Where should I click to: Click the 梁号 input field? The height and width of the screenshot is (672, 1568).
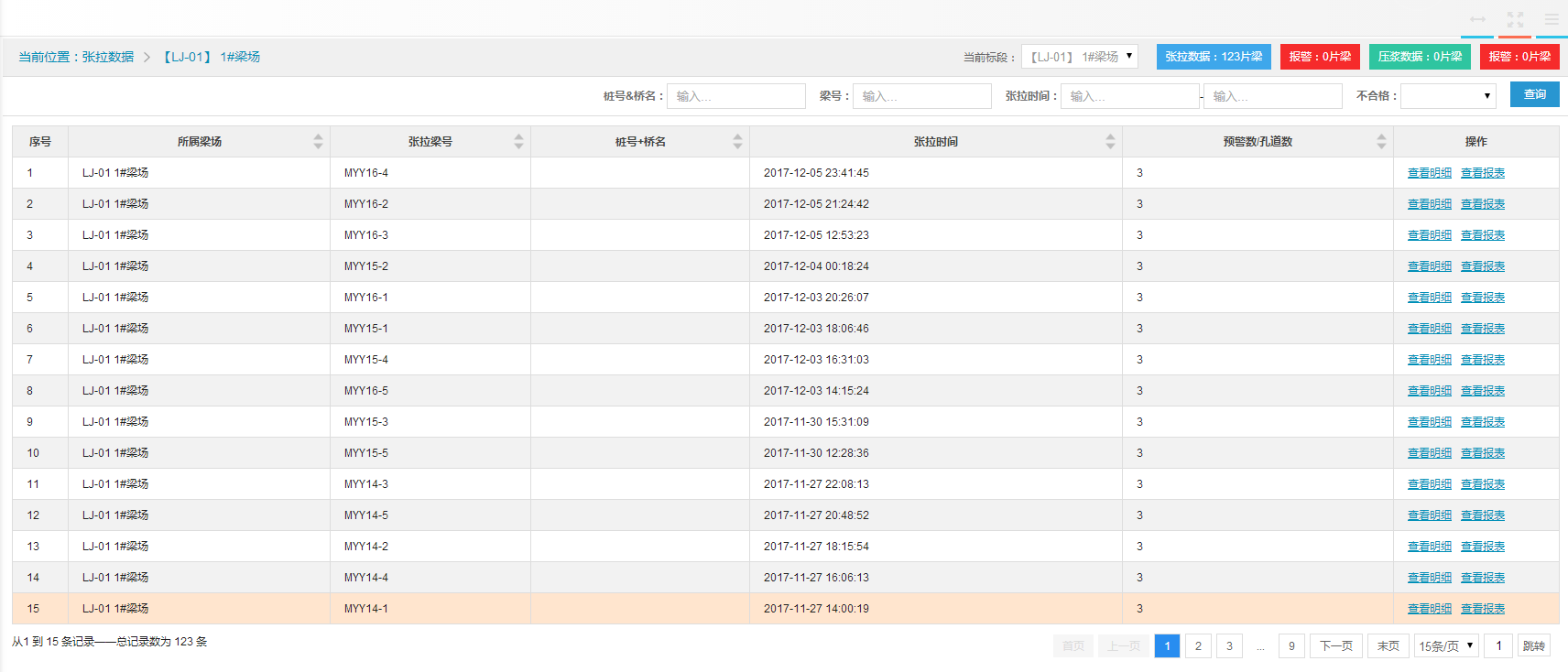923,96
